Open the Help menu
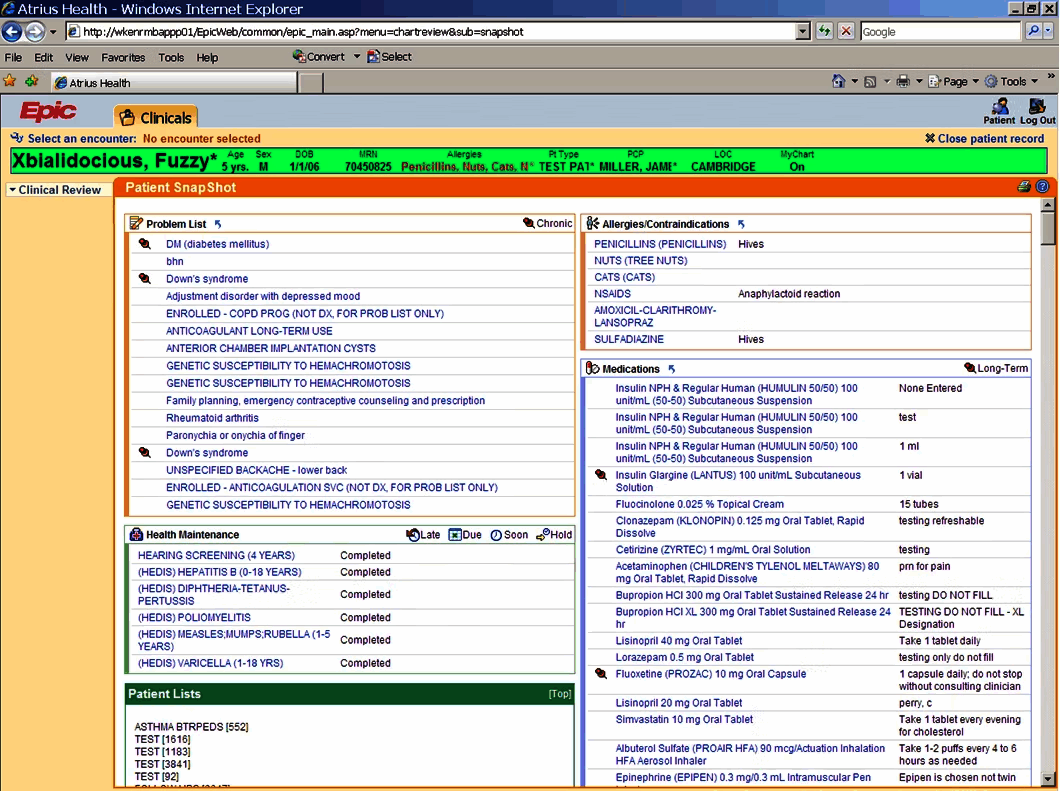The image size is (1060, 791). click(x=207, y=57)
